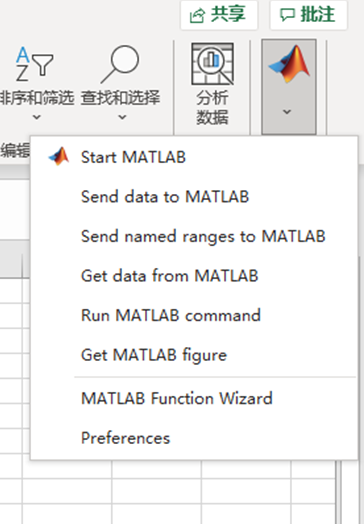Select Send data to MATLAB
Screen dimensions: 364x524
point(194,196)
